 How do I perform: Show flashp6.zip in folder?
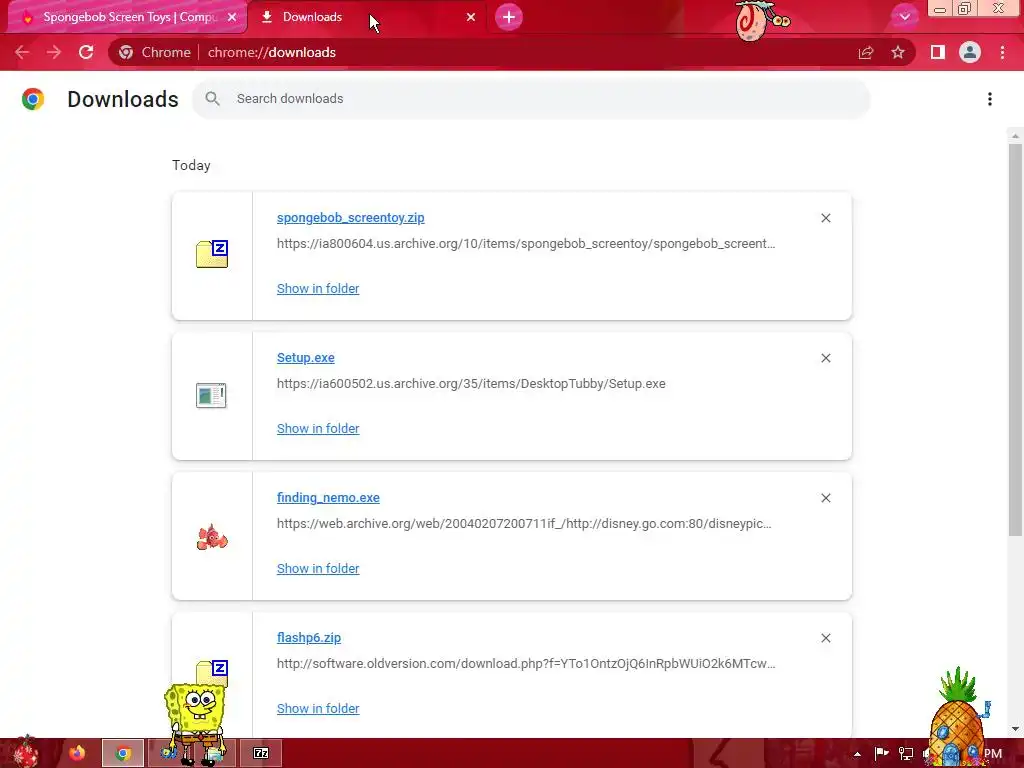318,709
